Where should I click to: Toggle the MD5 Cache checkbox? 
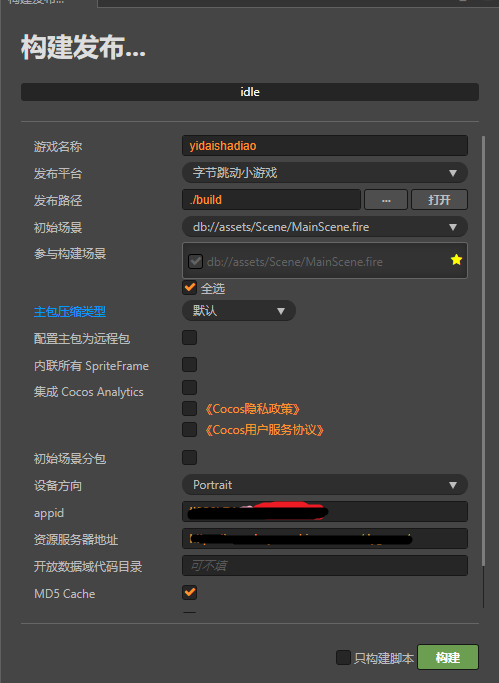click(x=189, y=592)
